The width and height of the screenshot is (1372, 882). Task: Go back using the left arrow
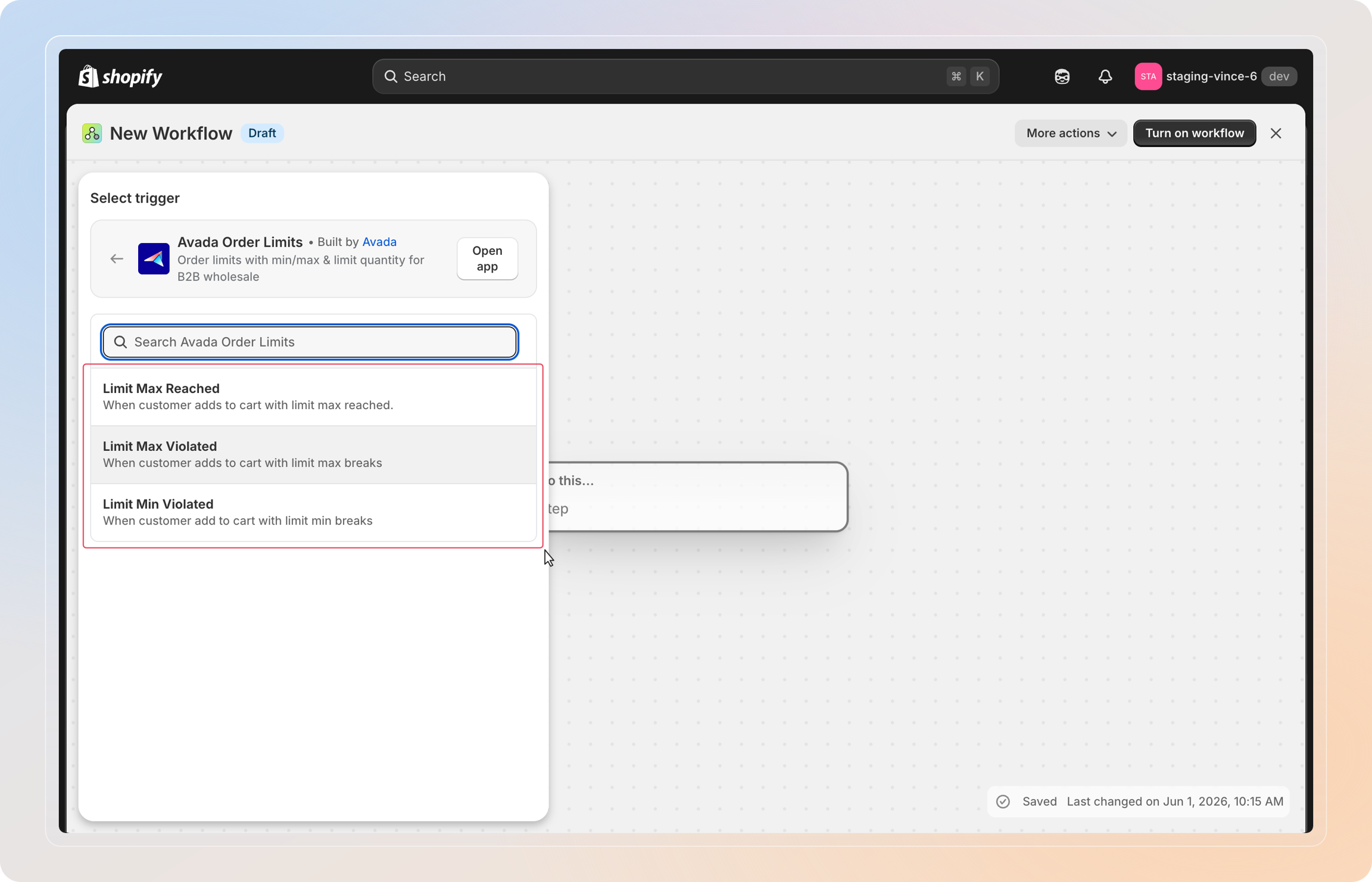117,258
